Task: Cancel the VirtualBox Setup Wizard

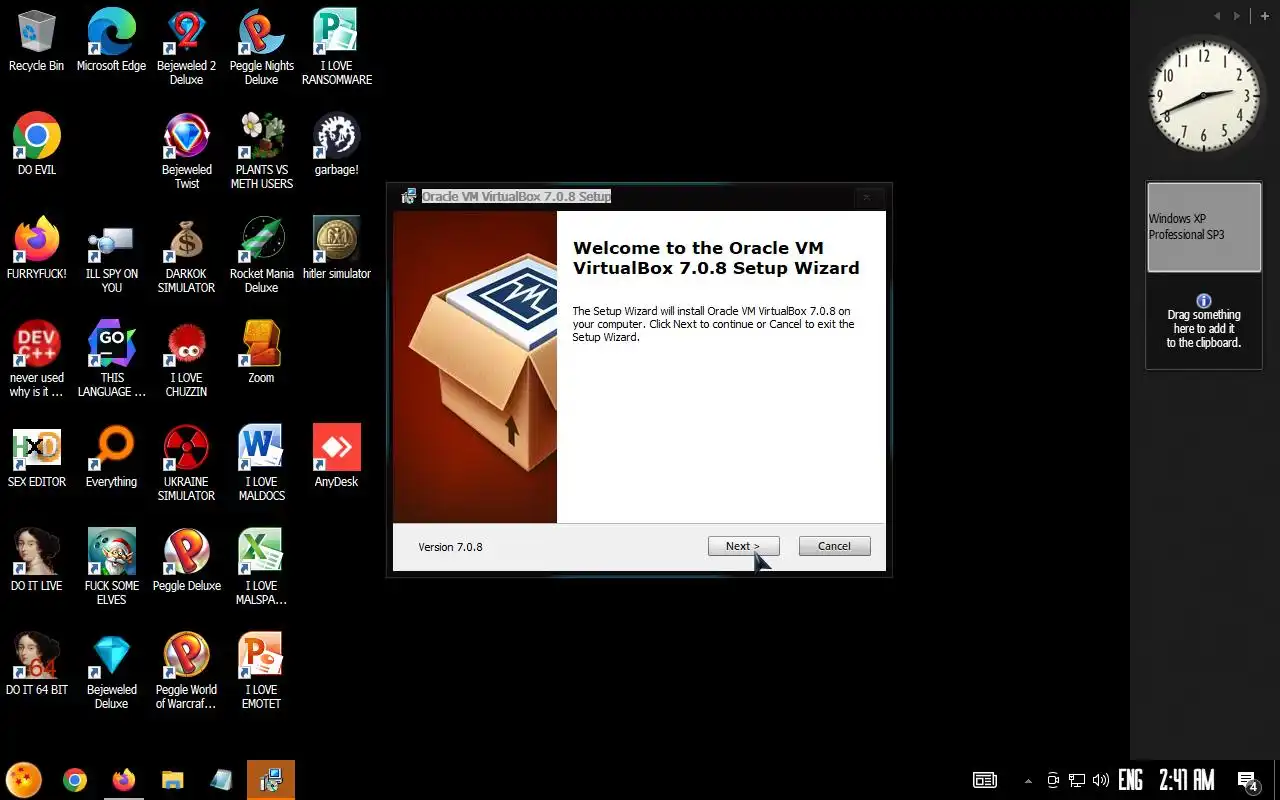Action: [x=834, y=546]
